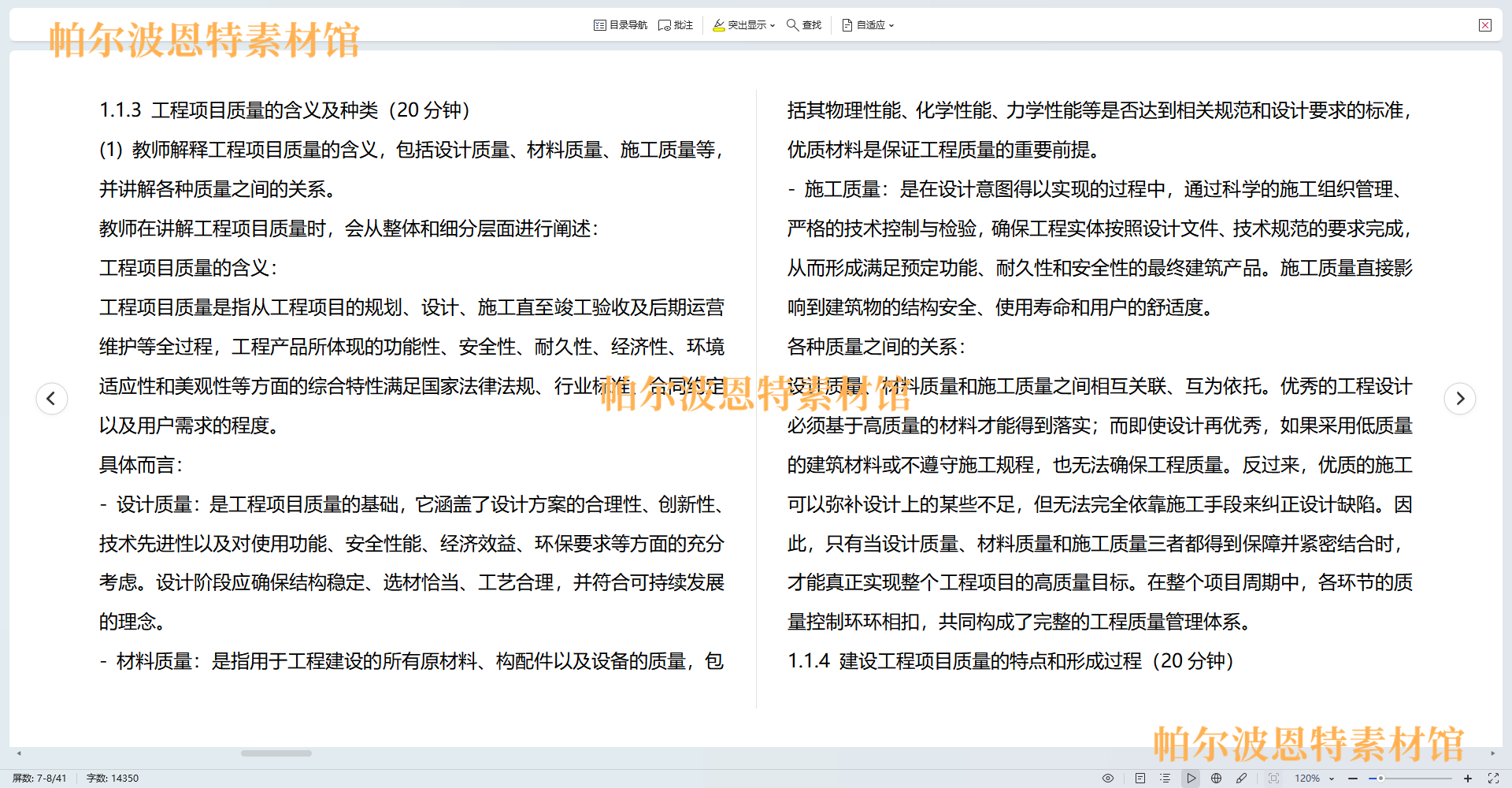Activate the writing mode pen icon
The image size is (1512, 788).
(1242, 778)
